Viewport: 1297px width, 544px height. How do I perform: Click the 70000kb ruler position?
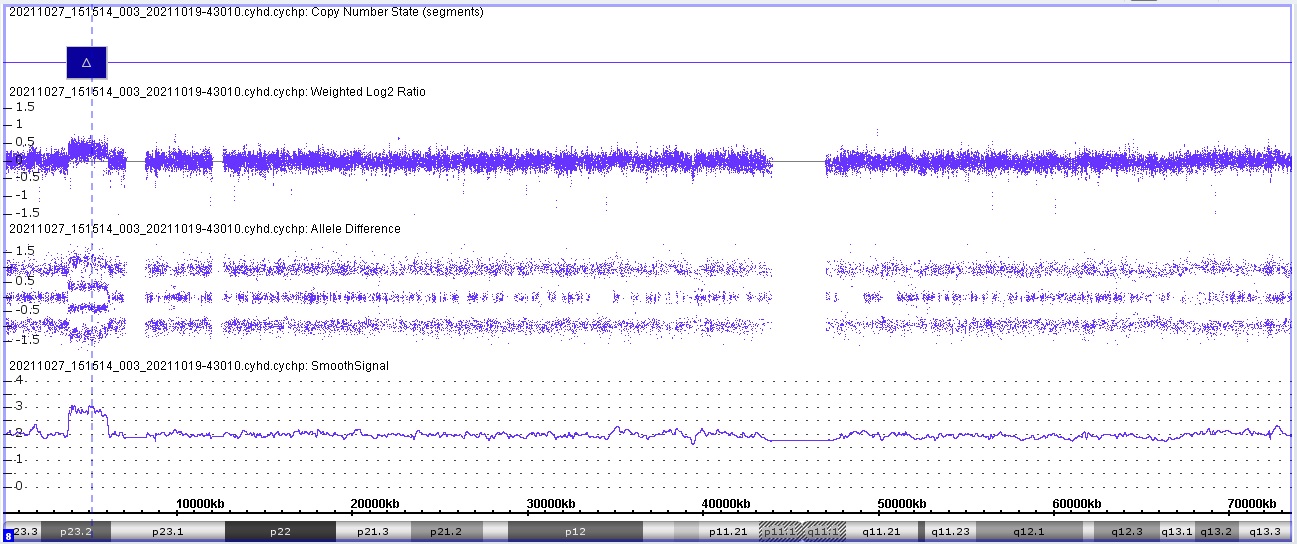click(x=1248, y=503)
